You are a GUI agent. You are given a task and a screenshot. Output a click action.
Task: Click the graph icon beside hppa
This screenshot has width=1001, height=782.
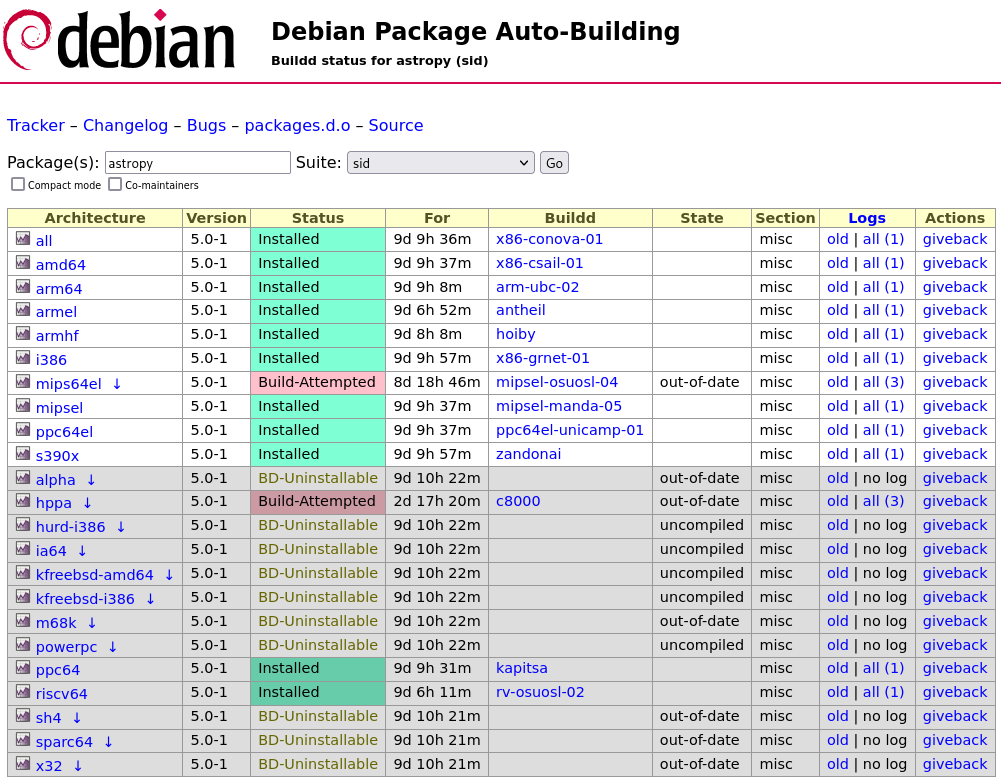coord(23,501)
